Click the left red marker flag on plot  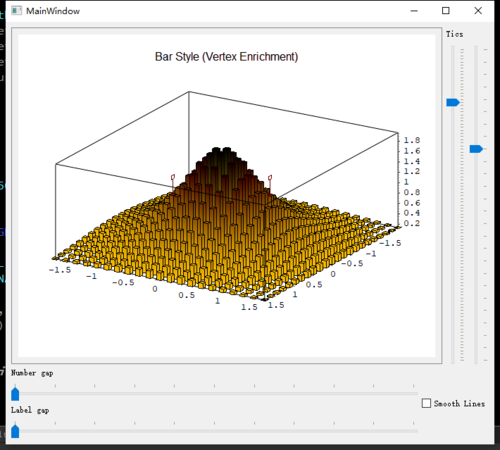pyautogui.click(x=173, y=177)
